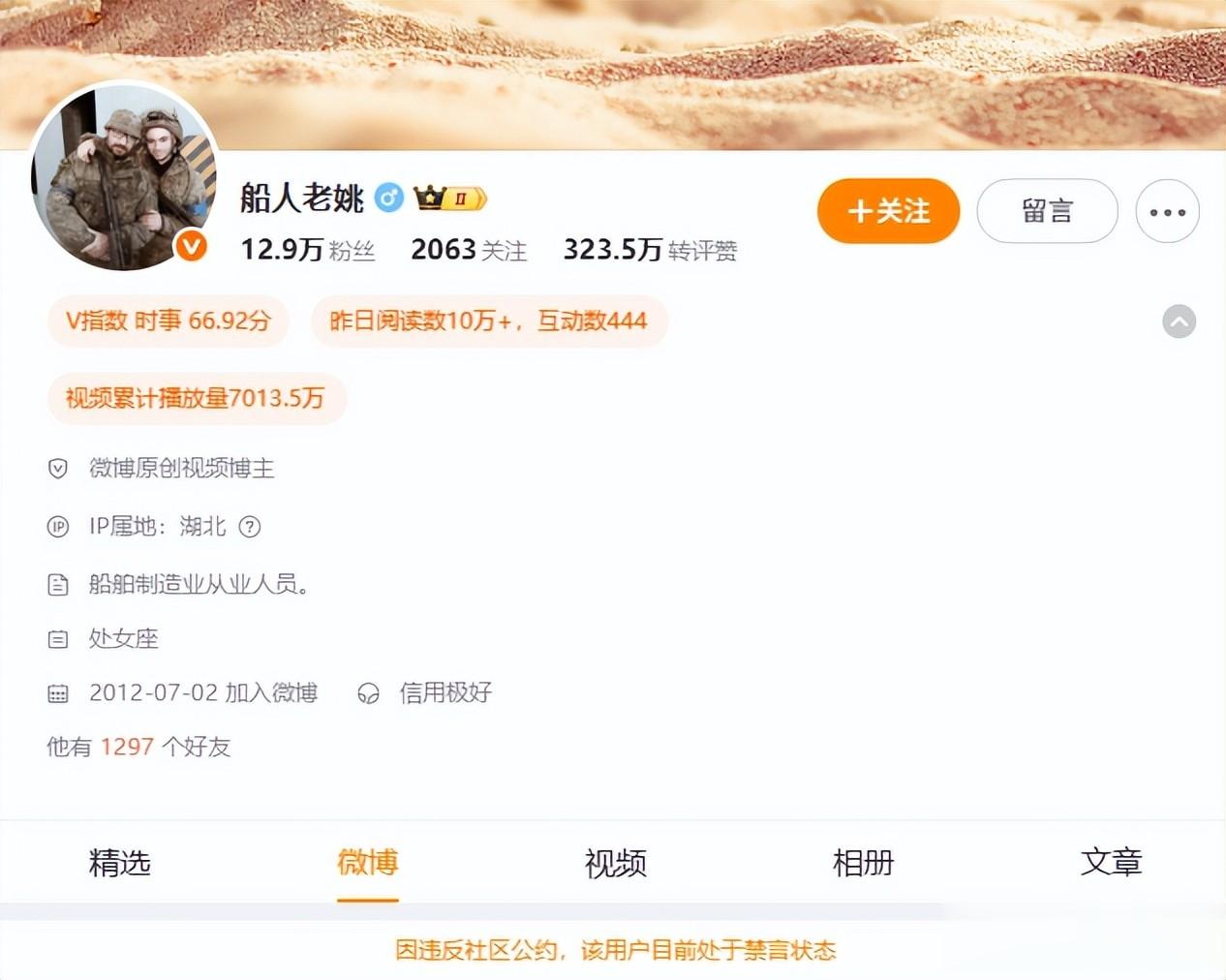Collapse the profile details with the up chevron
Image resolution: width=1226 pixels, height=980 pixels.
pyautogui.click(x=1180, y=322)
